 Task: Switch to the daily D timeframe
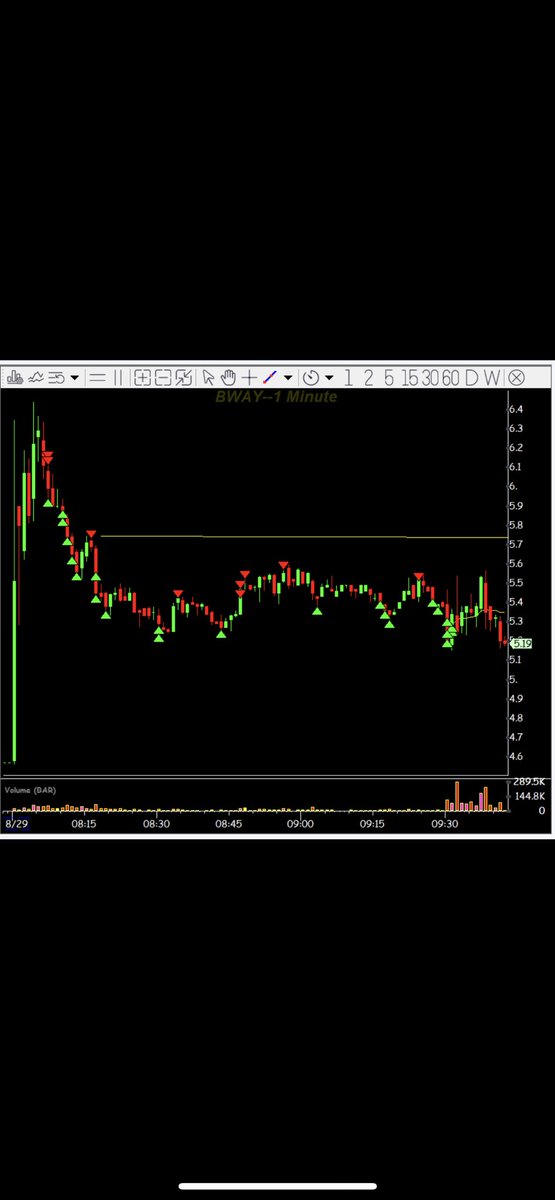click(471, 377)
